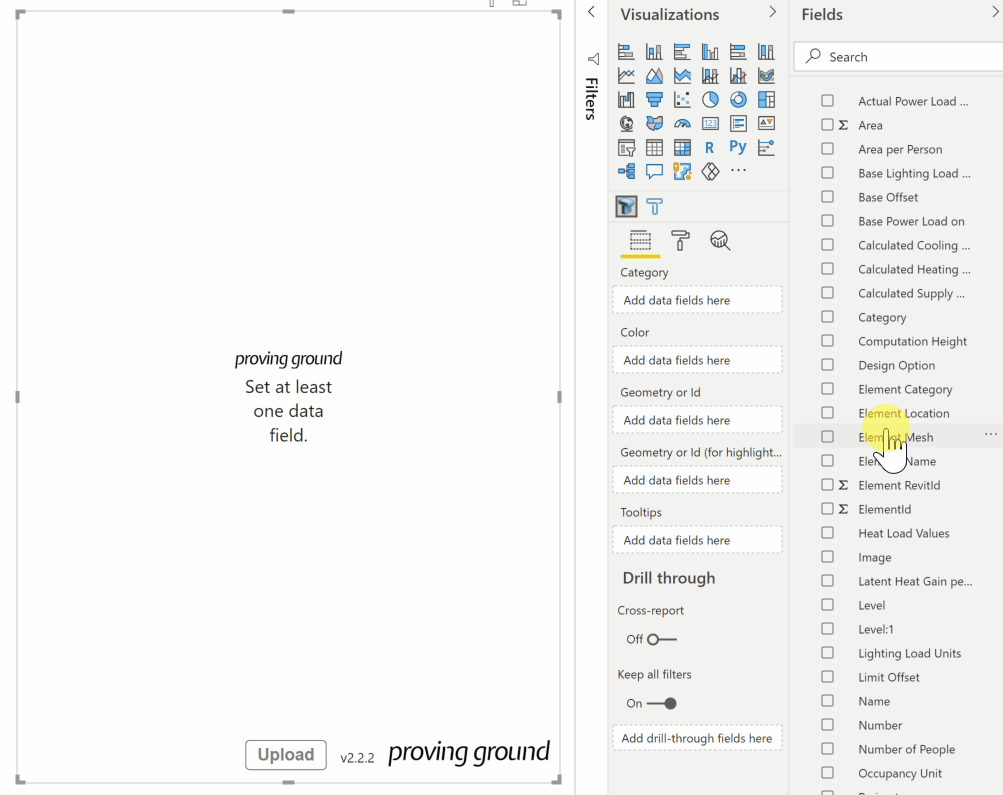Select the Proving Ground 3D custom visual

click(627, 207)
